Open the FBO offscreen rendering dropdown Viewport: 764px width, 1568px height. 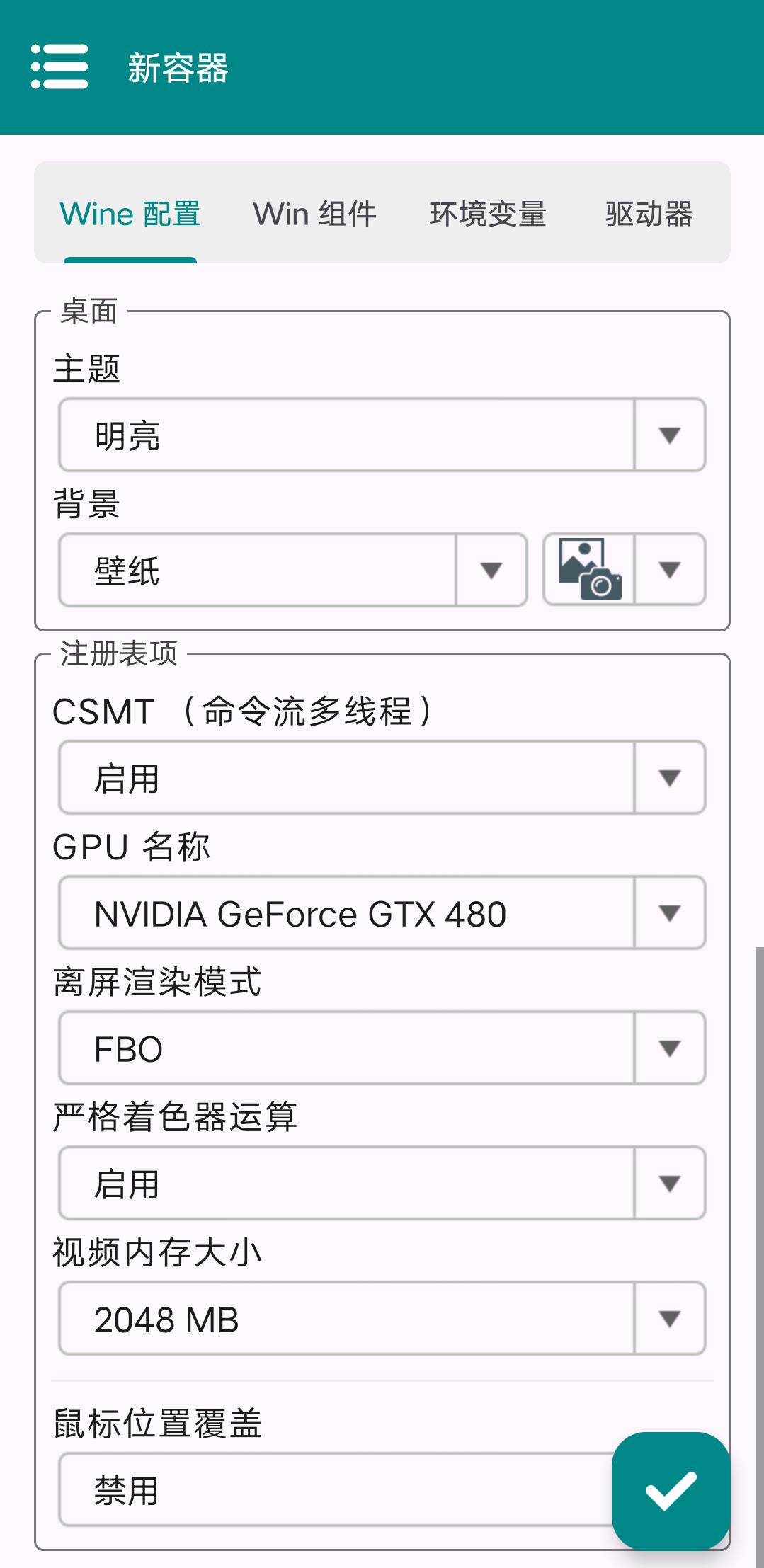coord(382,1048)
